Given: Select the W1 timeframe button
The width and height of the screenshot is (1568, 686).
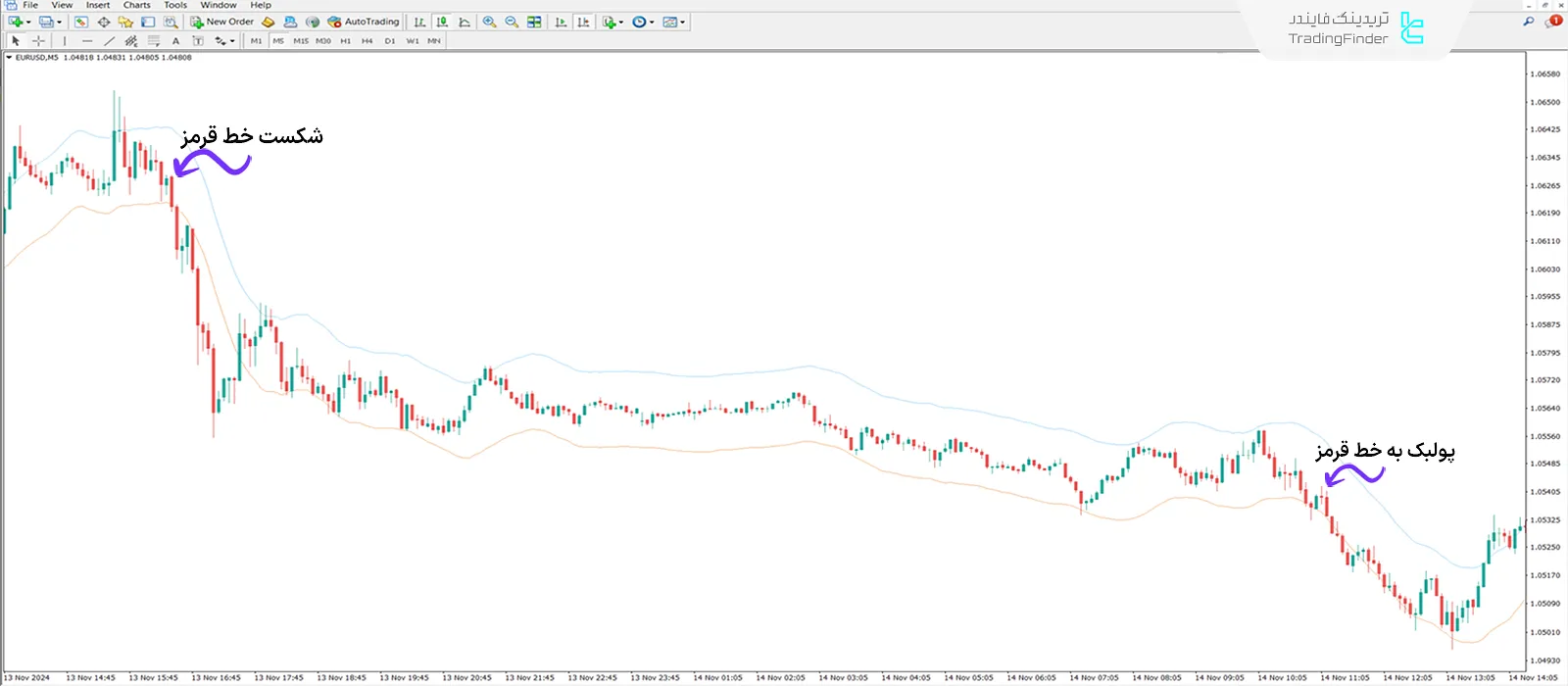Looking at the screenshot, I should pyautogui.click(x=413, y=41).
